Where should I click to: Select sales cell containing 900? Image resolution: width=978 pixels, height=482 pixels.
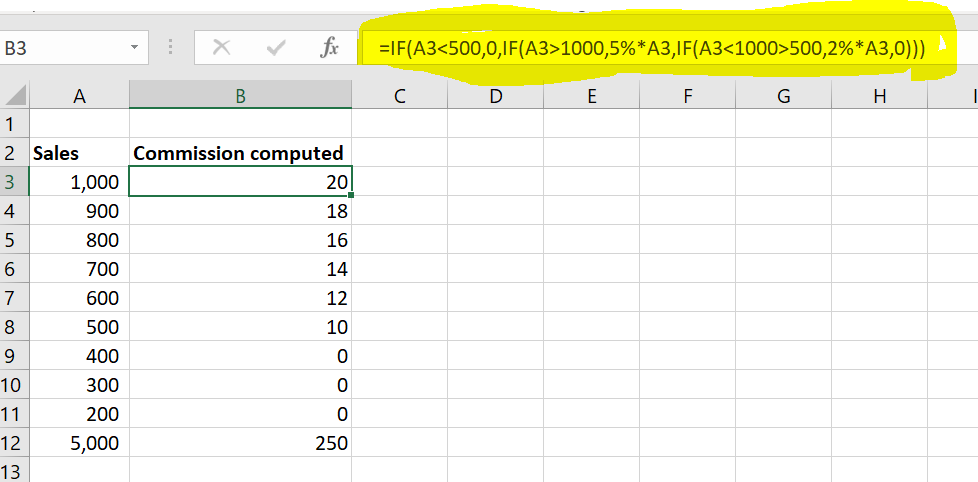tap(79, 211)
